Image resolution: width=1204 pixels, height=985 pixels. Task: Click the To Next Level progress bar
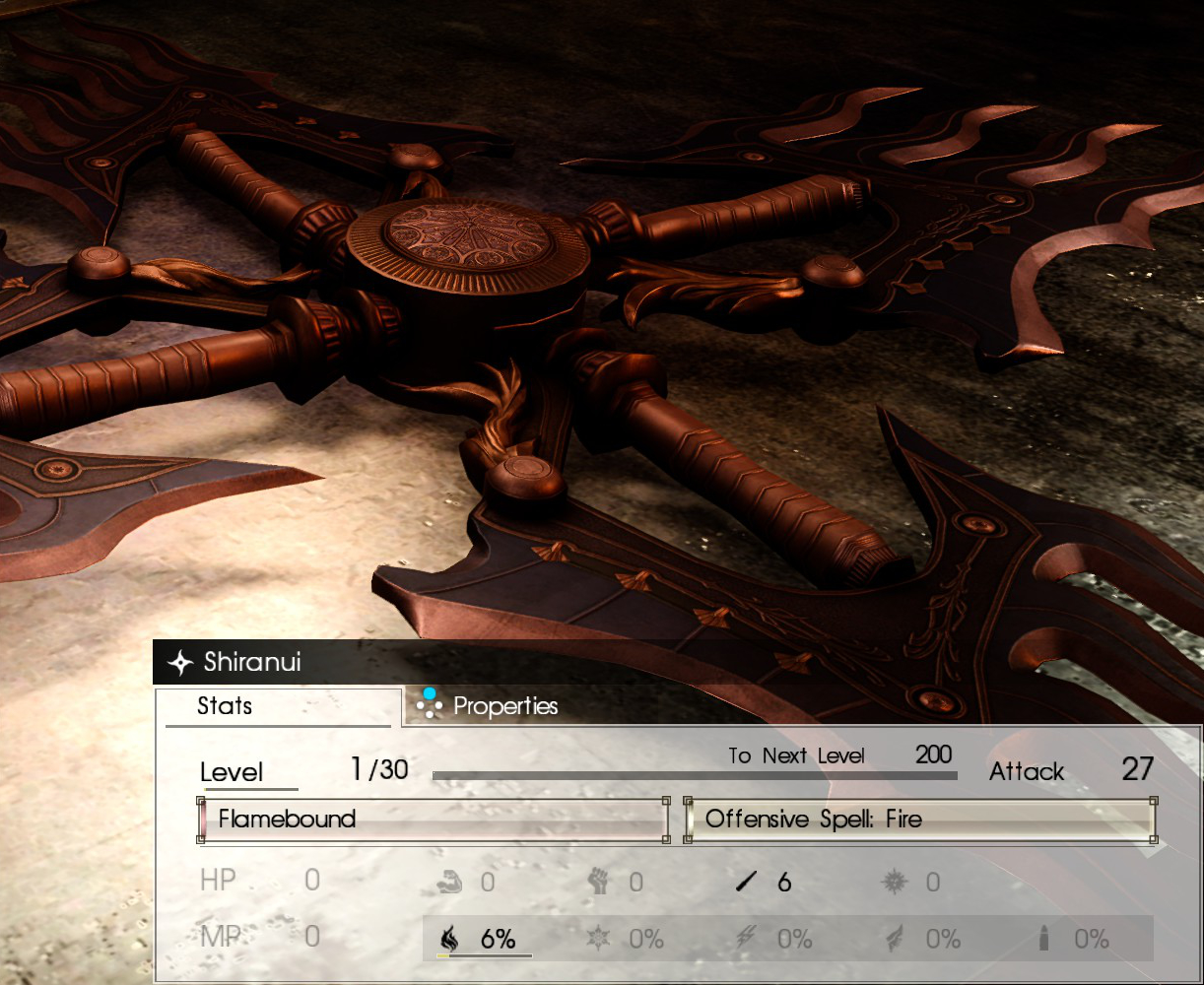click(x=695, y=776)
